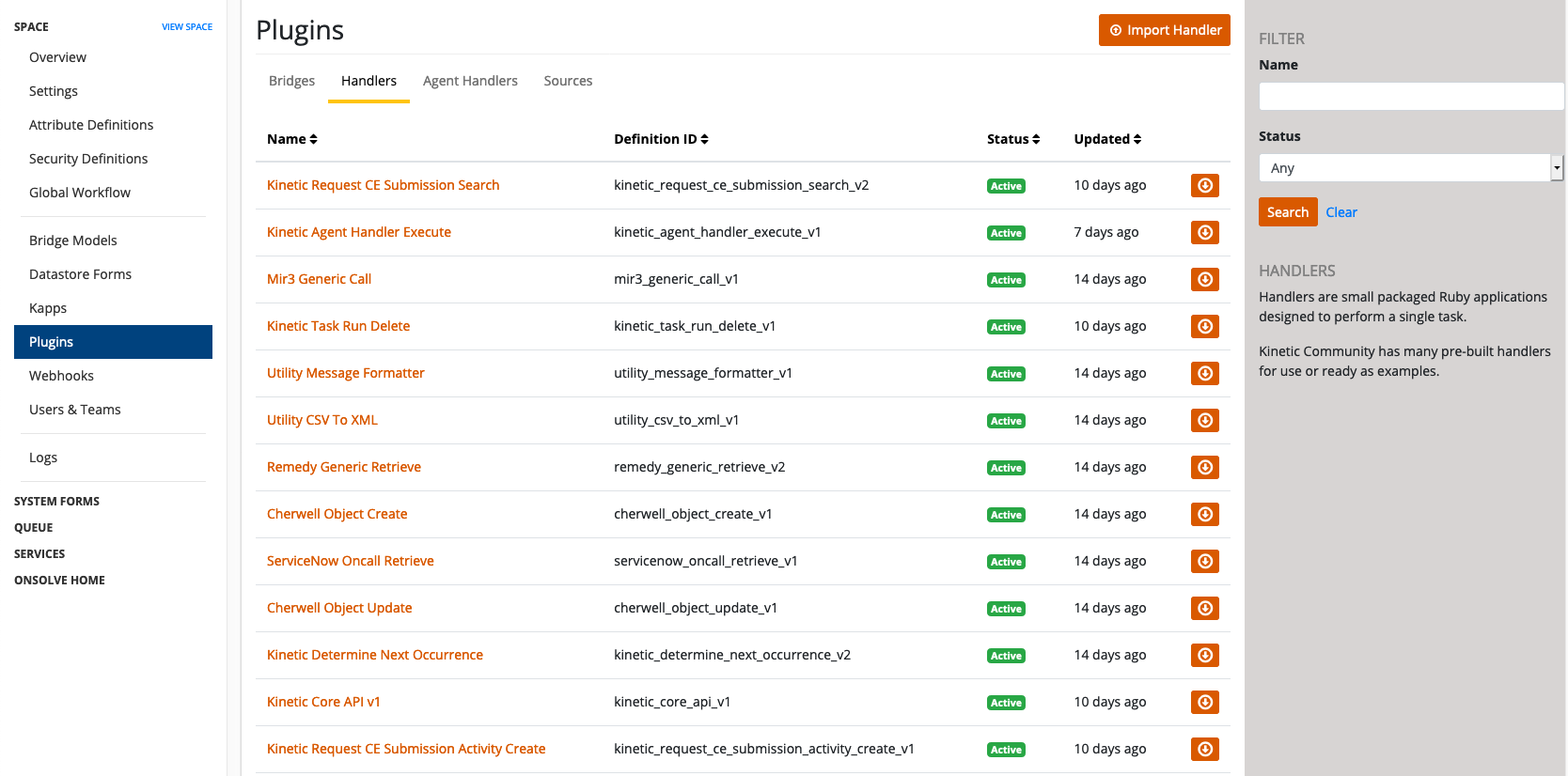
Task: Open CE Submission Activity Create link
Action: 406,749
